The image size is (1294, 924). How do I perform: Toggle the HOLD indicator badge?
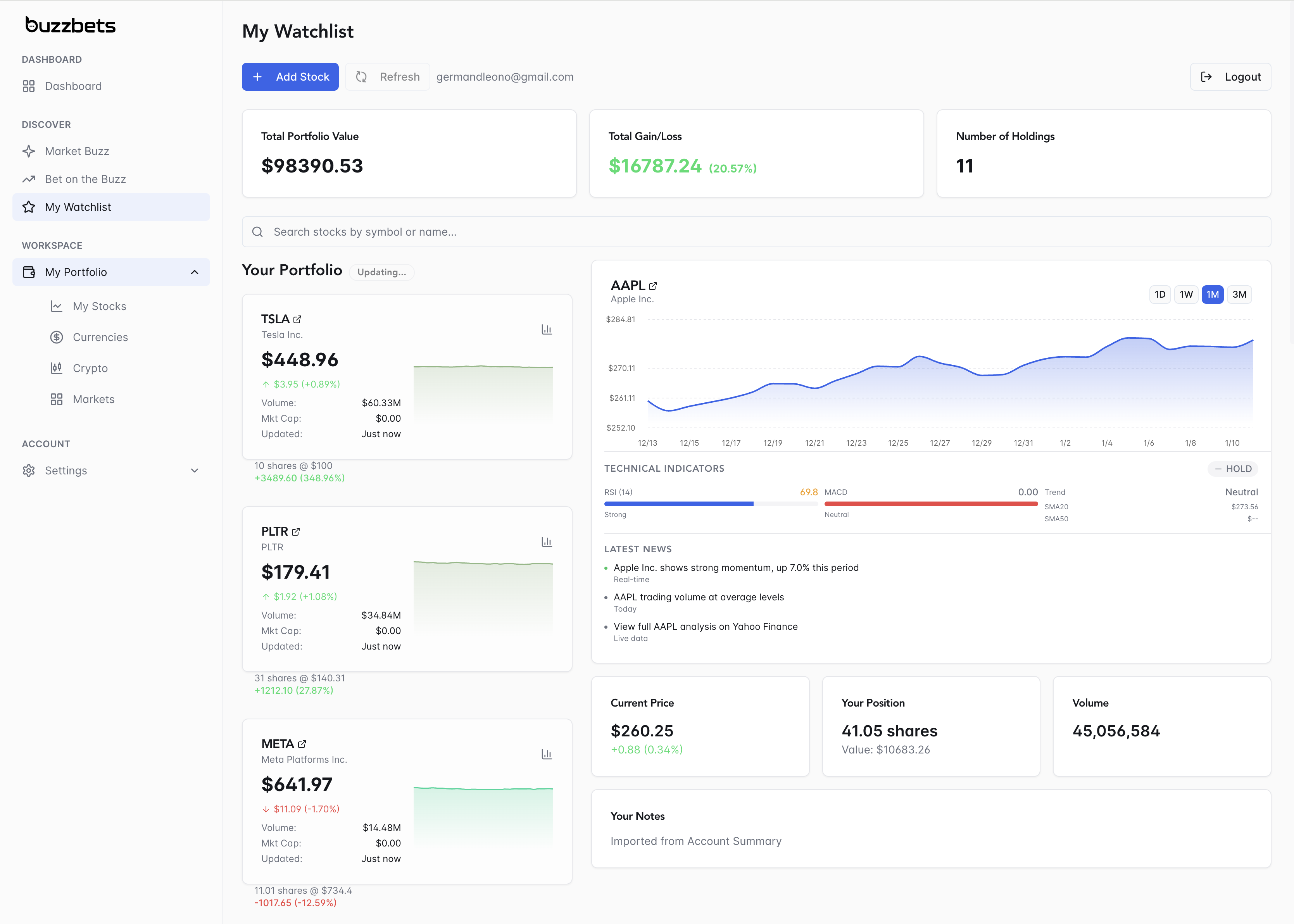pyautogui.click(x=1232, y=468)
